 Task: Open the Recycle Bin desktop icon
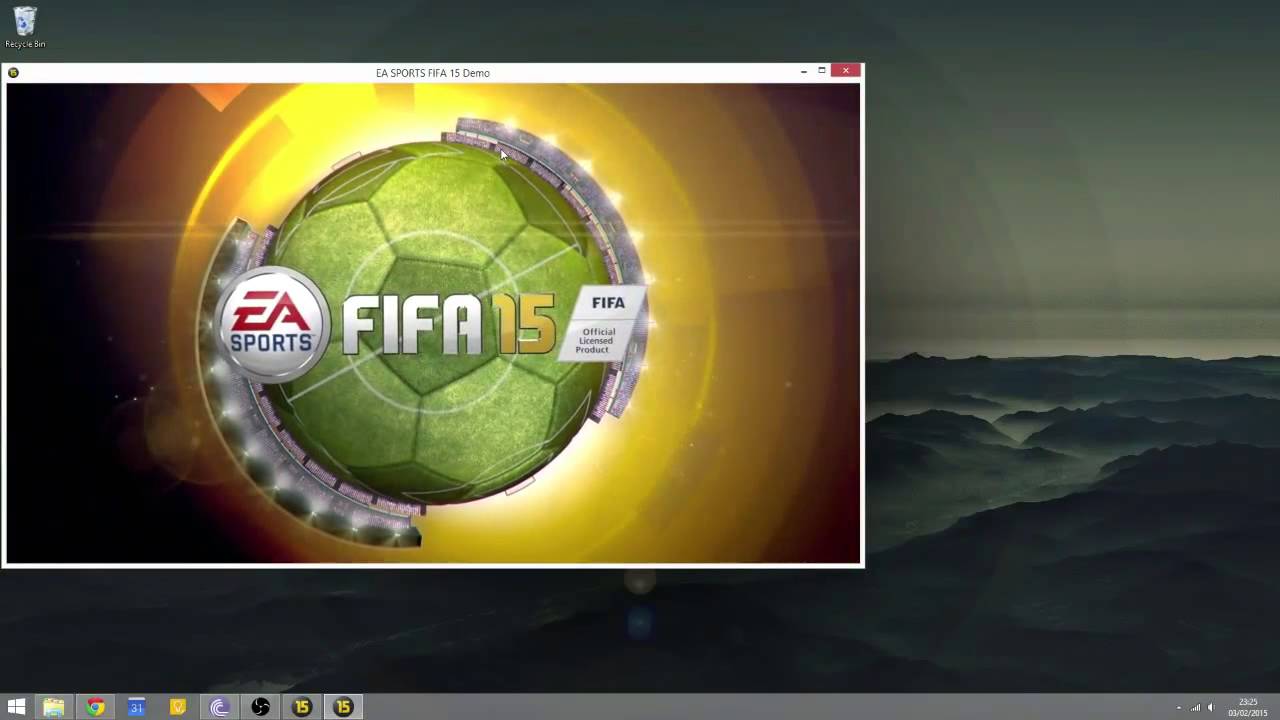(25, 27)
